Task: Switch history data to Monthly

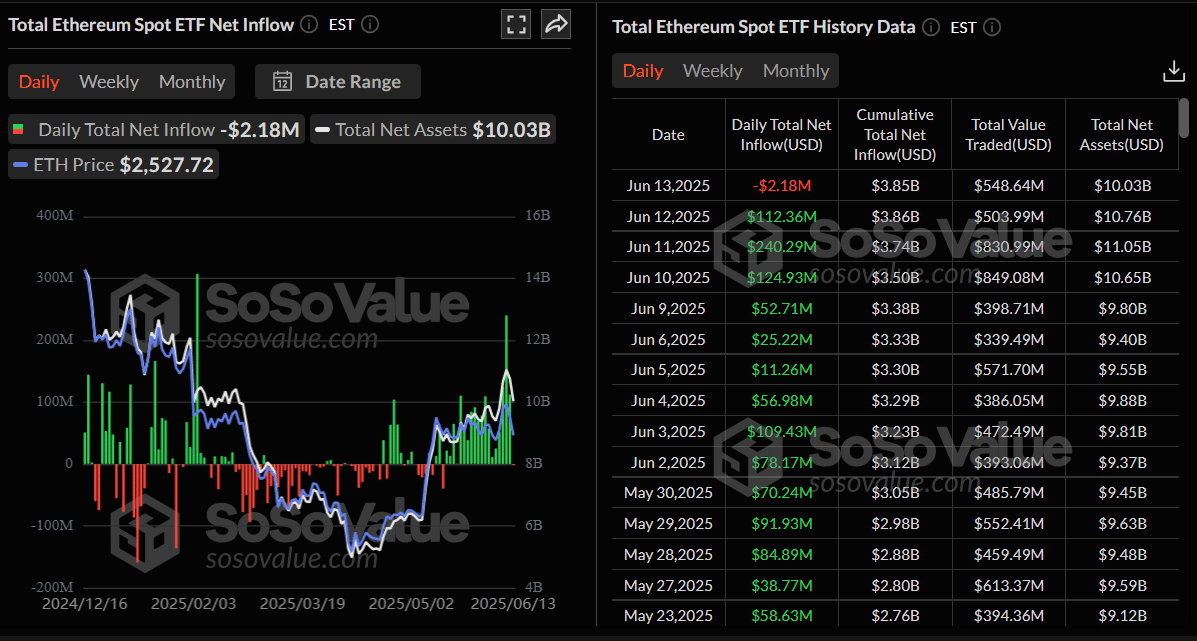Action: click(x=796, y=71)
